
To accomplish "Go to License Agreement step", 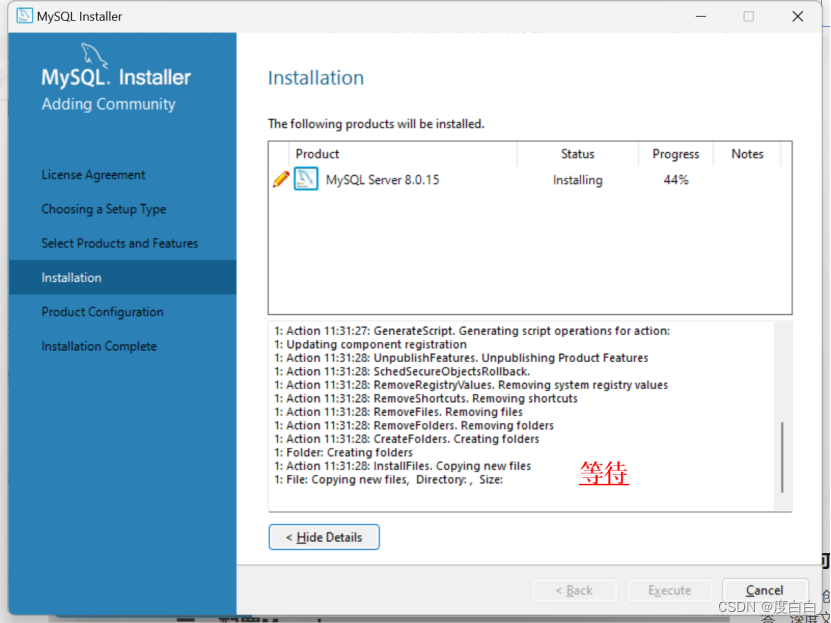I will [x=93, y=175].
